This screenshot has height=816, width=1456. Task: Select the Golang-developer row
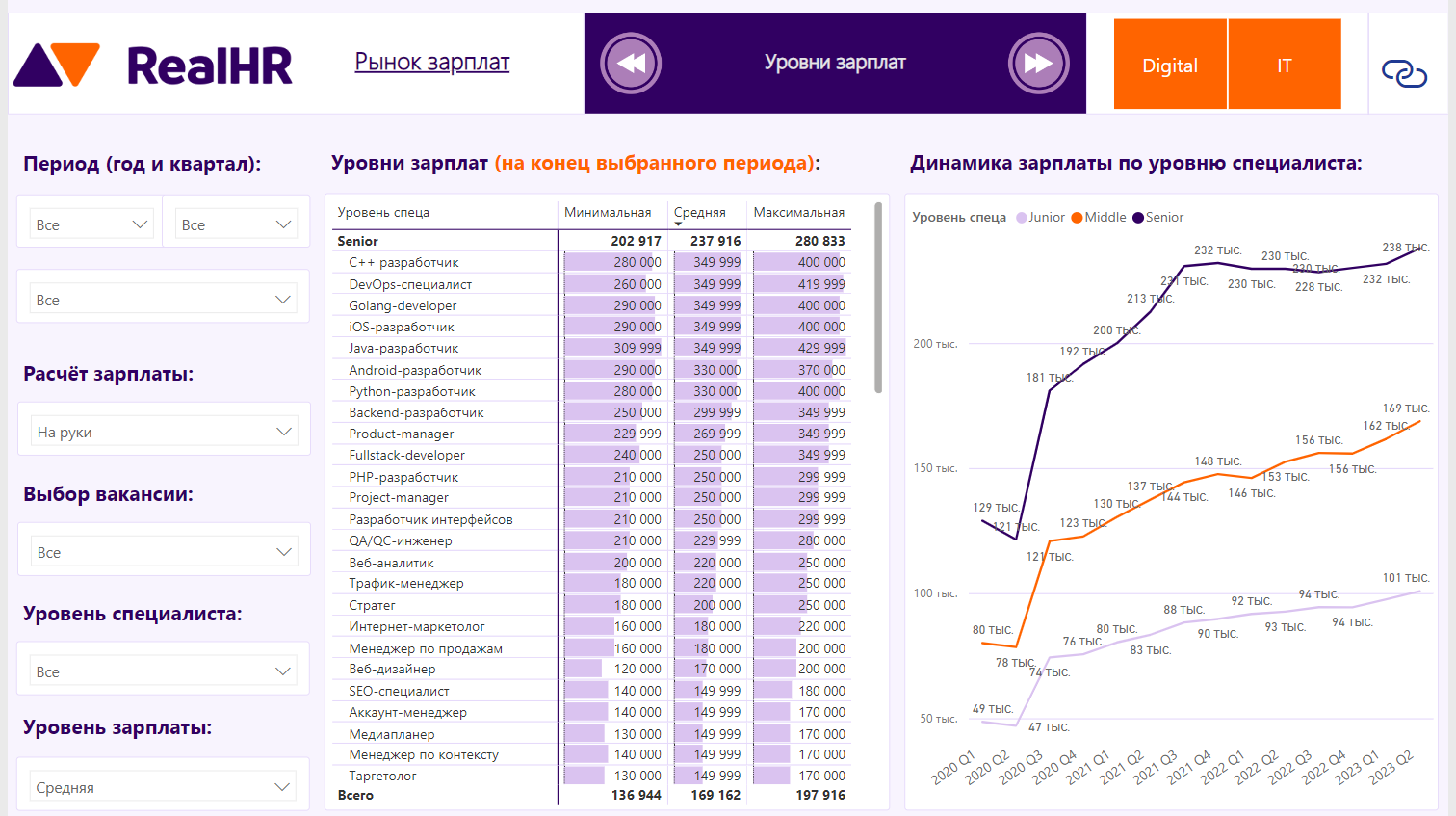591,305
